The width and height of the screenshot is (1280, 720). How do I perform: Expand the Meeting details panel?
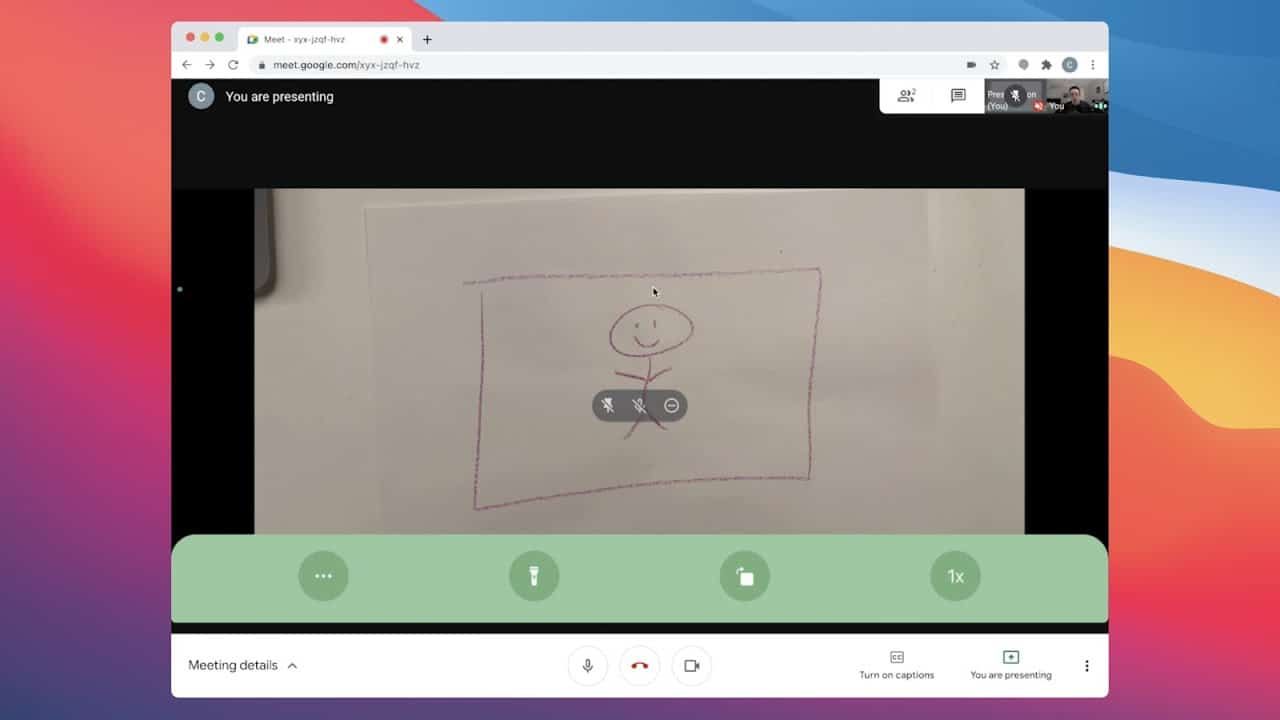point(243,665)
